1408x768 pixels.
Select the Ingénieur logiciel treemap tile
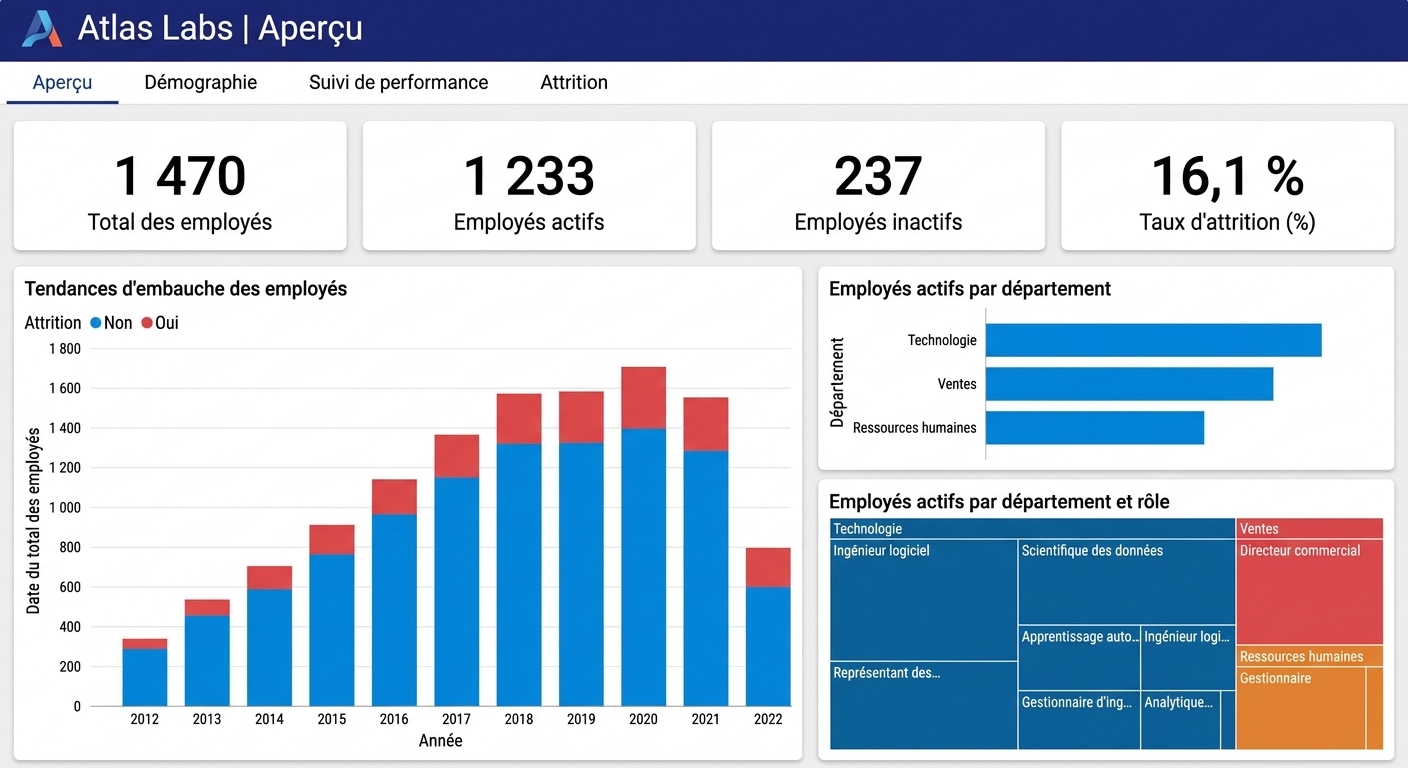pyautogui.click(x=924, y=600)
